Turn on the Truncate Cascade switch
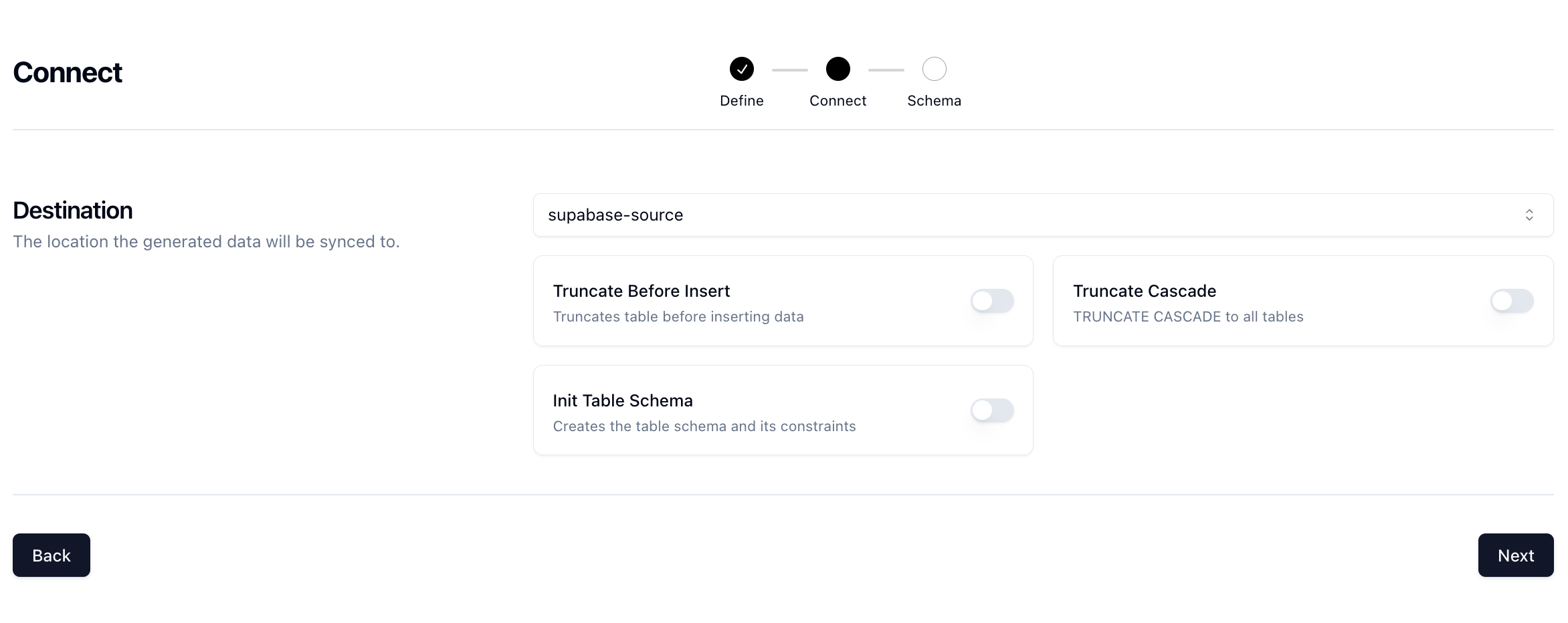This screenshot has width=1568, height=623. [1512, 301]
